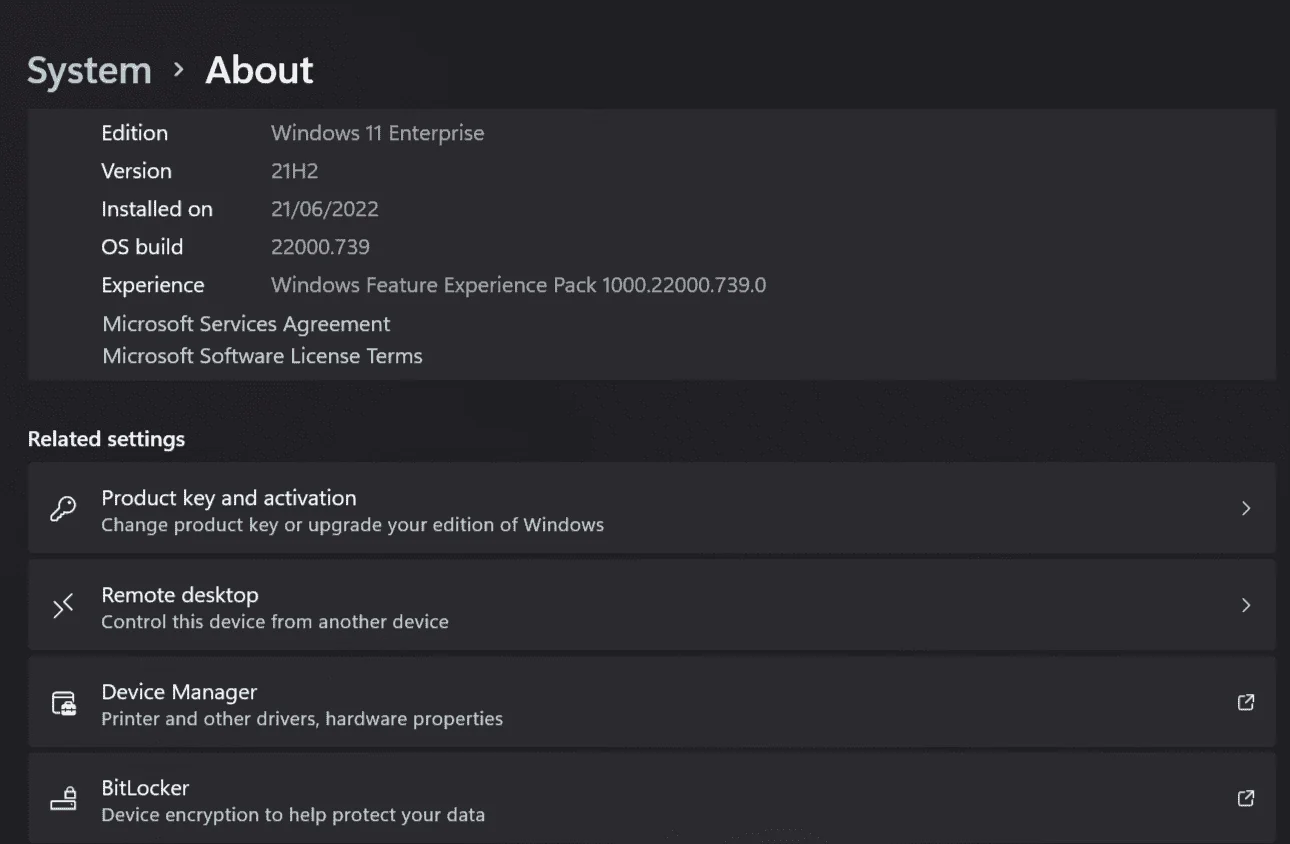
Task: Go back to System in breadcrumb
Action: [89, 71]
